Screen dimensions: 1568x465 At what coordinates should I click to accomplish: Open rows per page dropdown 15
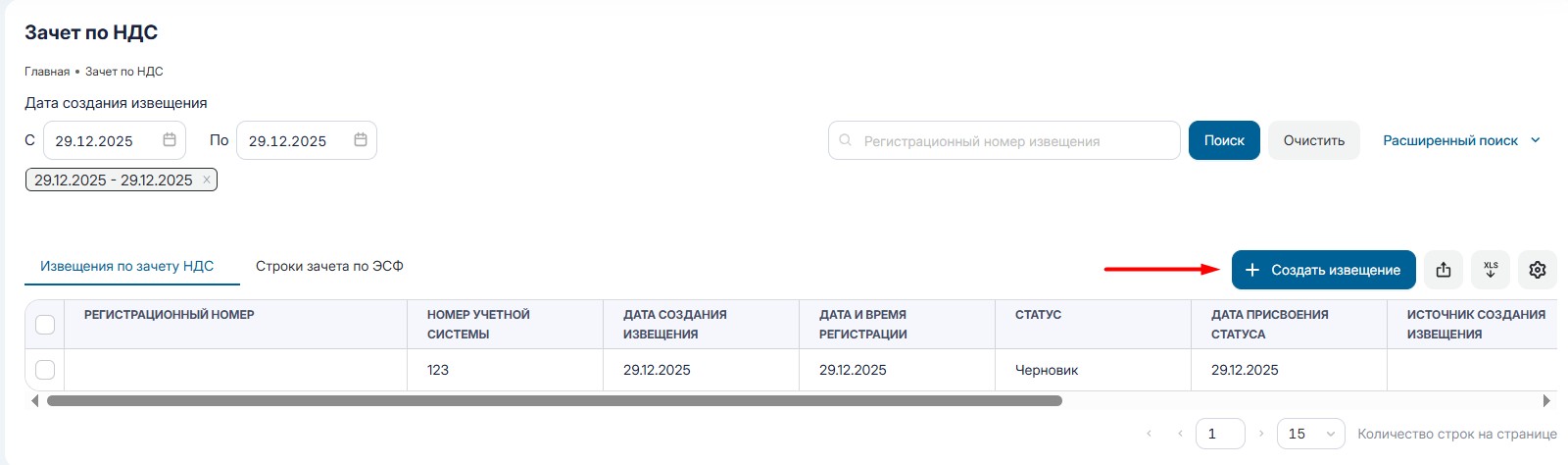(x=1313, y=434)
